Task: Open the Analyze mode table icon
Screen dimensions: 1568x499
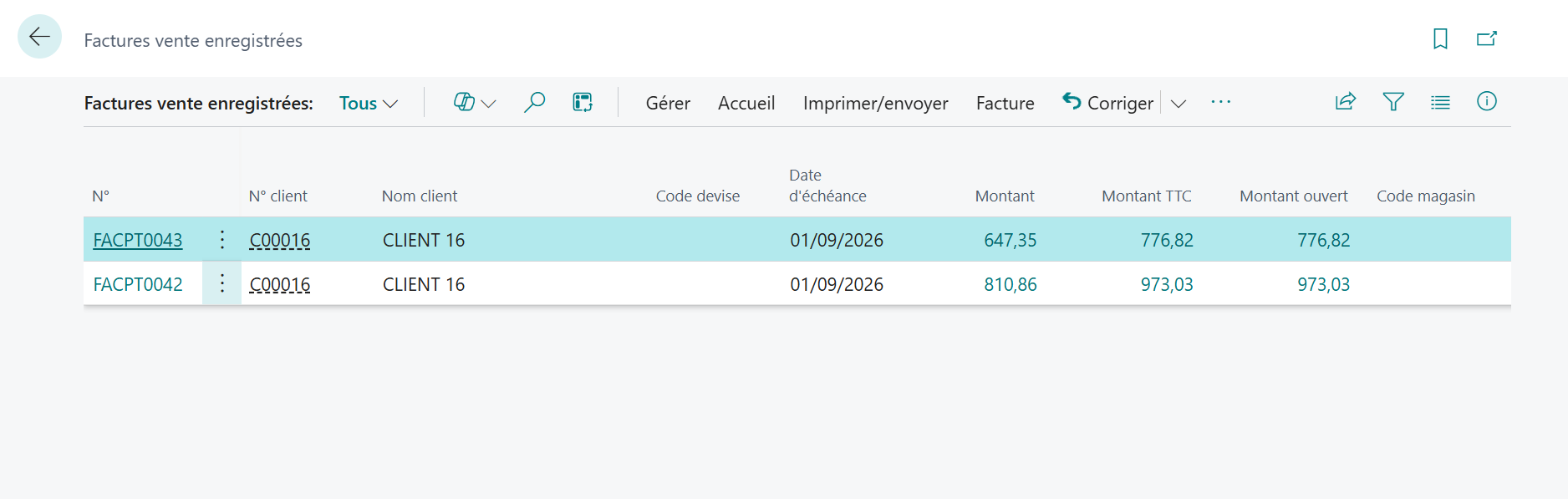Action: (x=583, y=103)
